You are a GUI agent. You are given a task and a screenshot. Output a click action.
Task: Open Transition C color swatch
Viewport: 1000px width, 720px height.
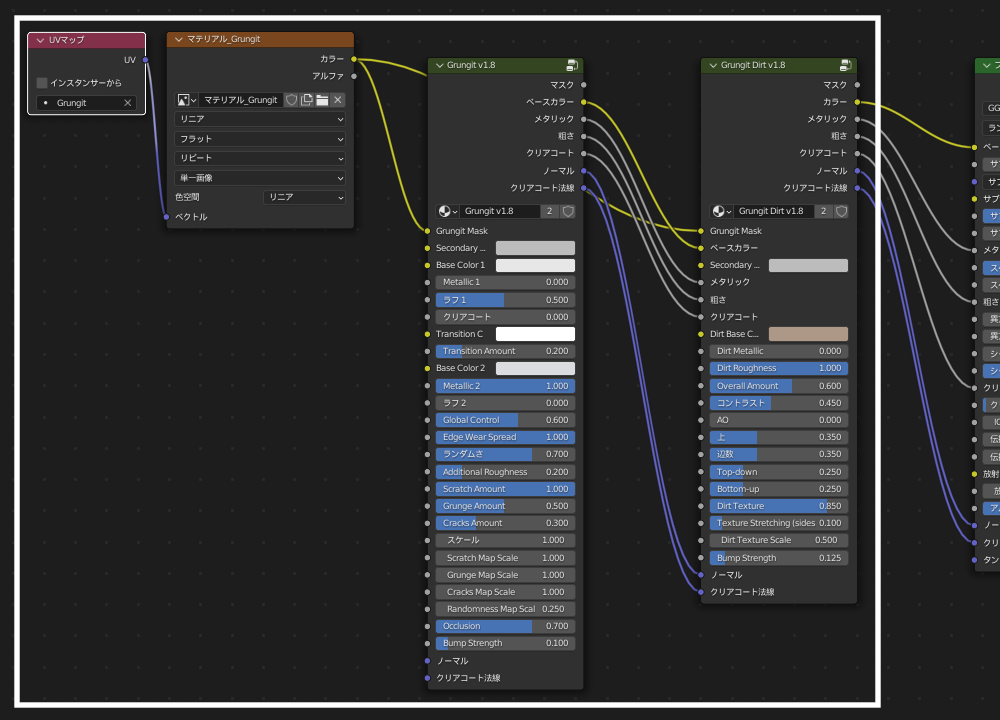click(535, 334)
